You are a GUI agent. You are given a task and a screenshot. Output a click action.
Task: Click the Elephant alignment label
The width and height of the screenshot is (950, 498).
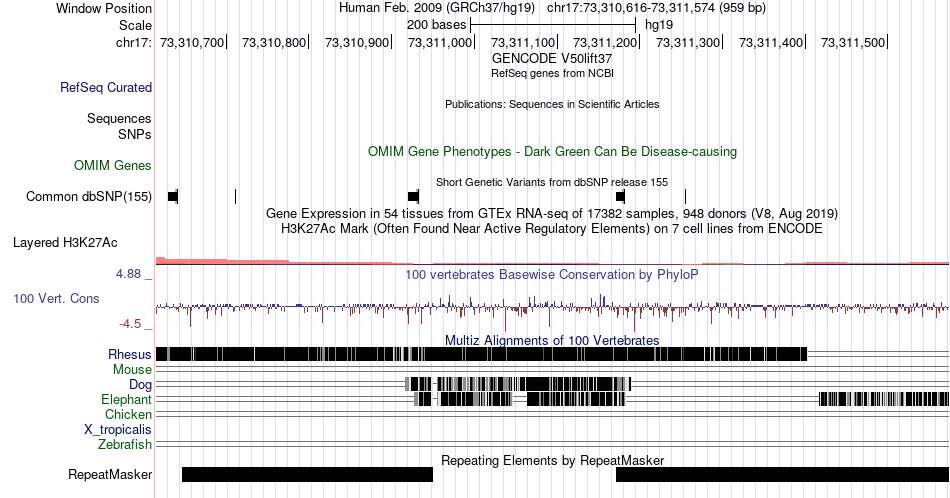[127, 399]
